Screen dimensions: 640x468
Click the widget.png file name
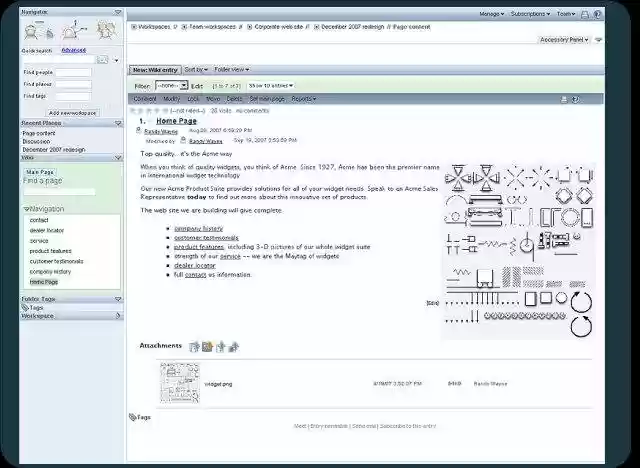218,384
